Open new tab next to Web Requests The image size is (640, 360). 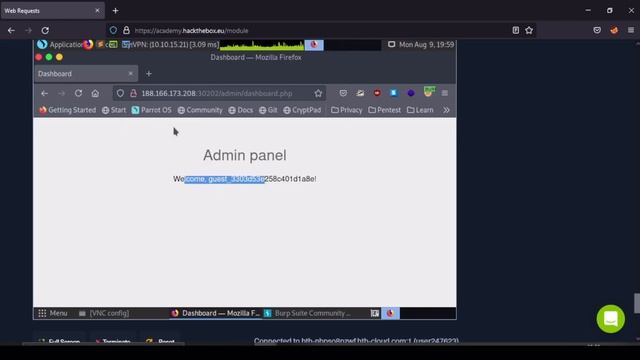click(x=116, y=11)
